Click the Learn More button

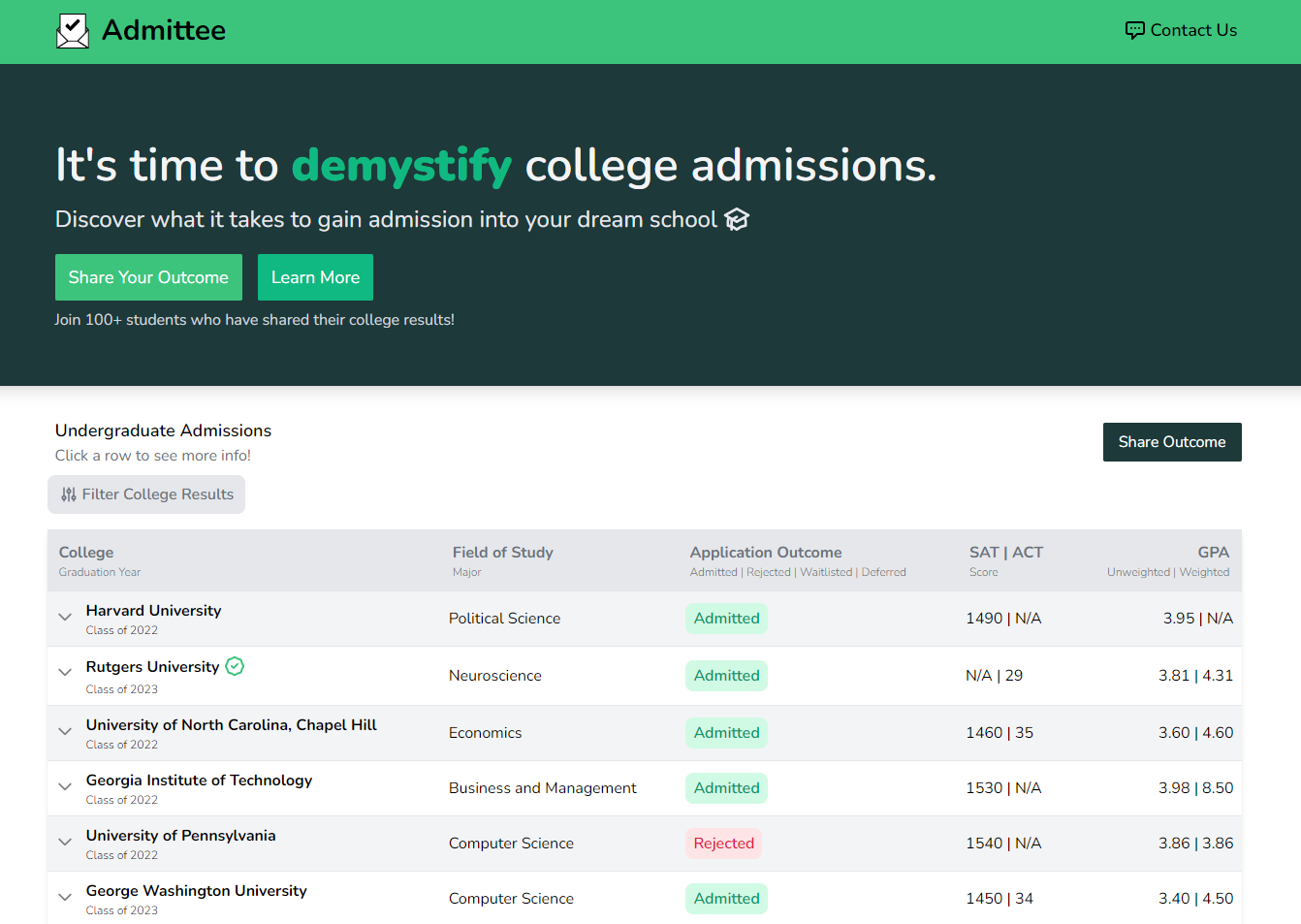tap(315, 277)
